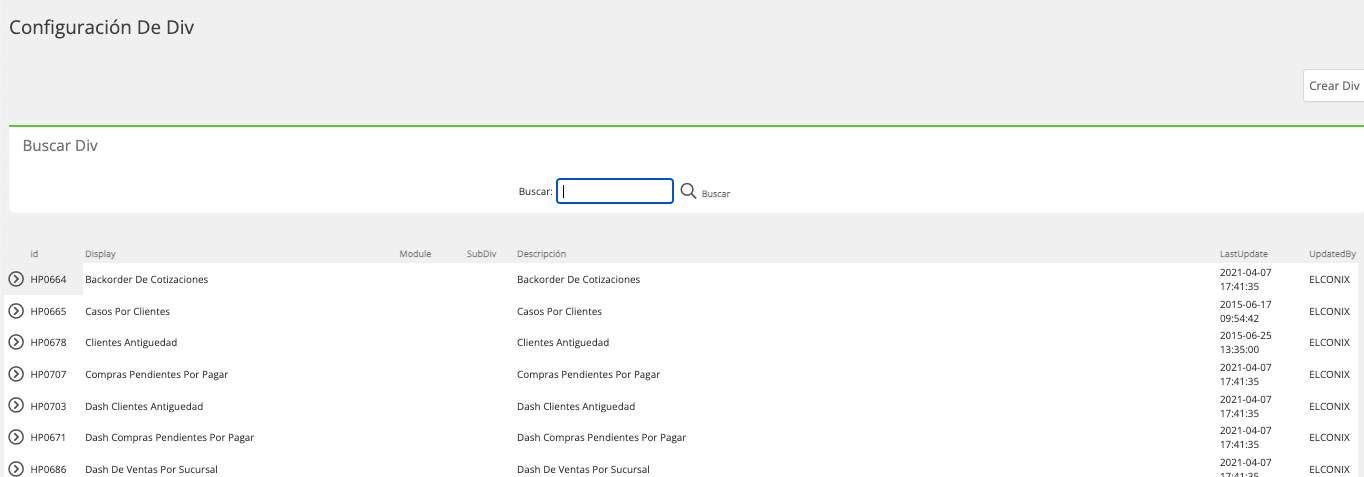
Task: Click Descripción cell Dash Compras Pendientes Por Pagar
Action: coord(601,437)
